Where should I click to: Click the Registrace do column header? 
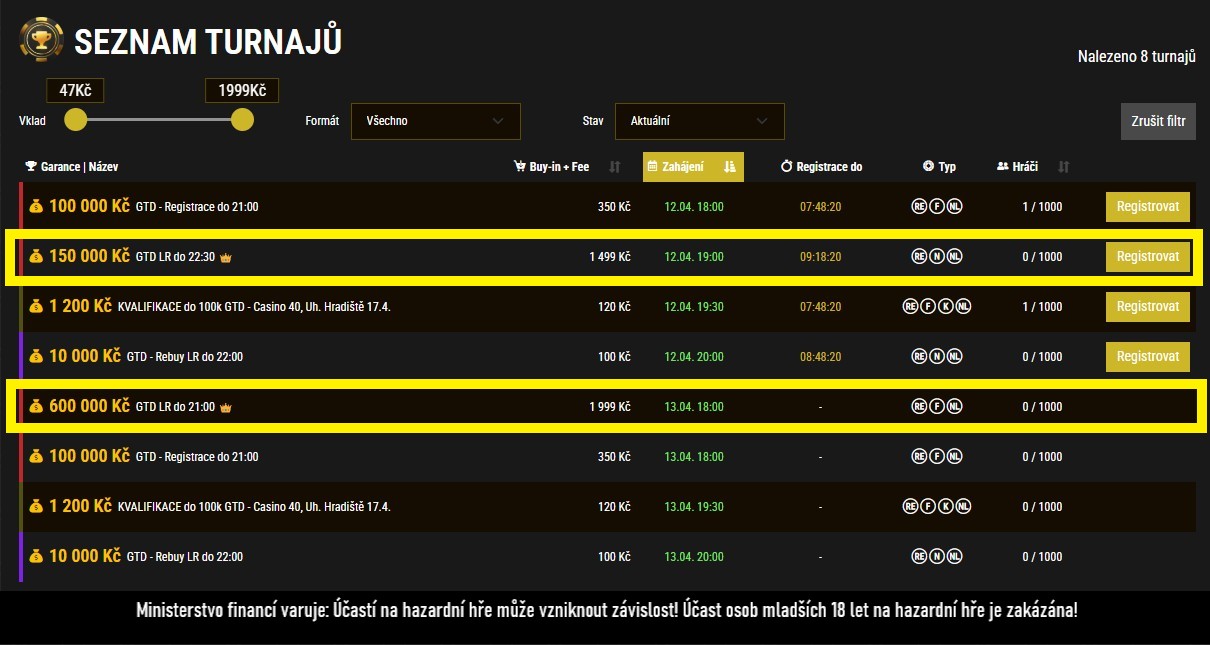pos(821,167)
